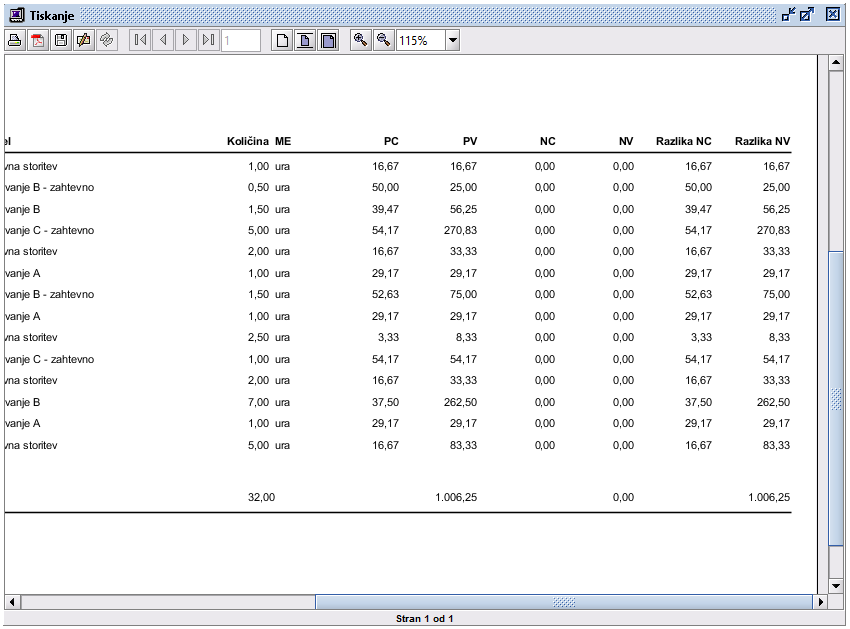Zoom in with the magnifier plus icon
Viewport: 850px width, 629px height.
[x=360, y=40]
